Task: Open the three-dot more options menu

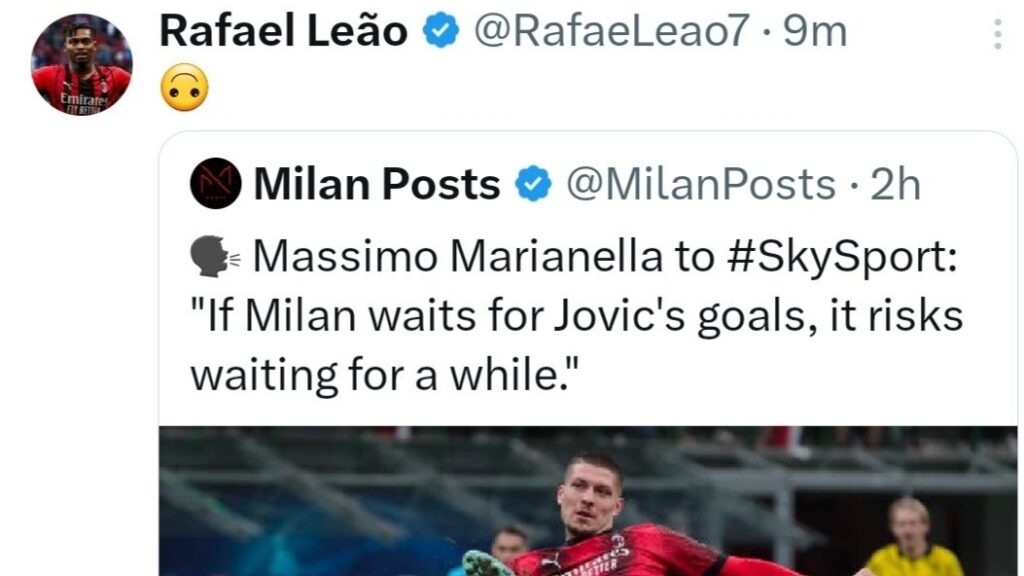Action: click(x=997, y=35)
